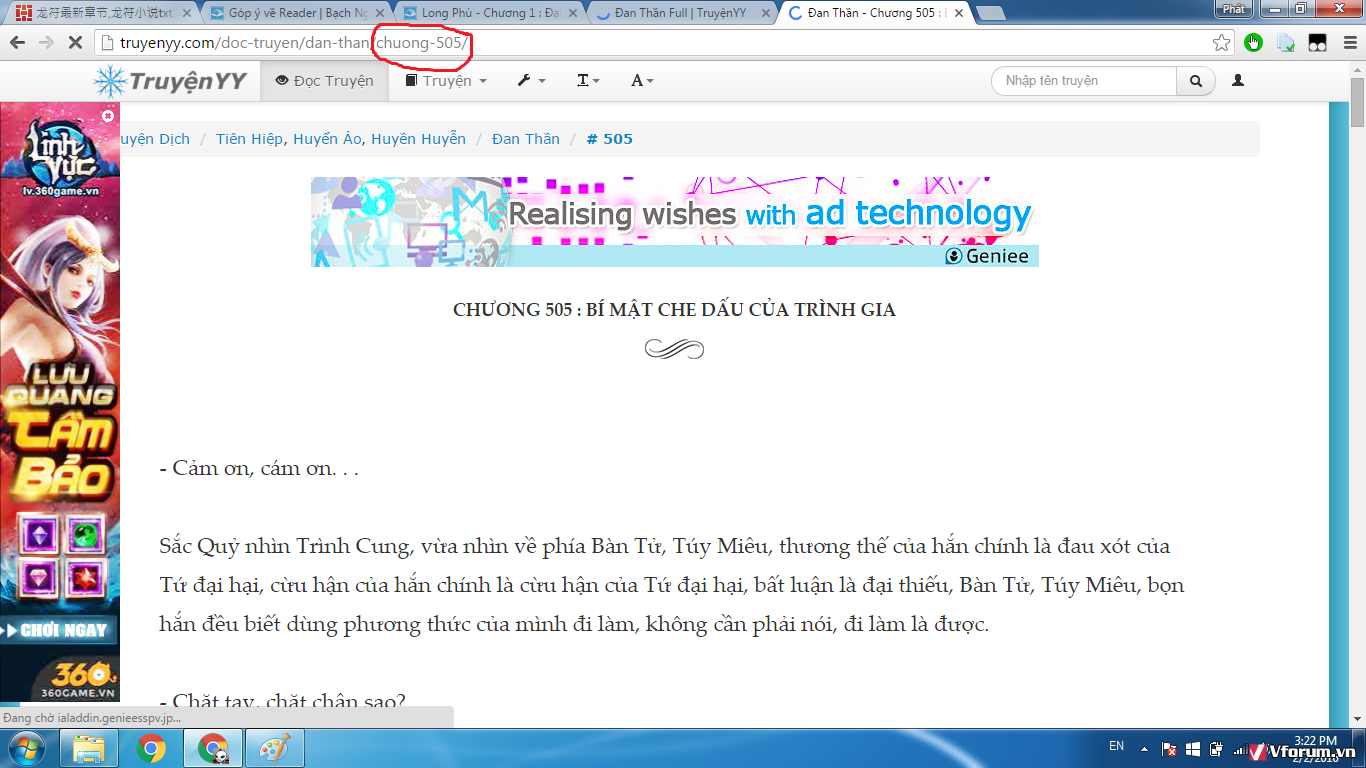1366x768 pixels.
Task: Switch to the Đan Thần Full tab
Action: click(x=680, y=13)
